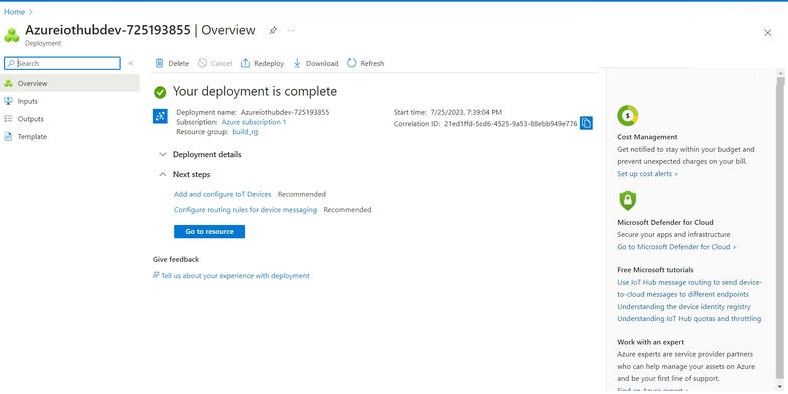Screen dimensions: 788x394
Task: Click the Work with an expert heading
Action: pyautogui.click(x=650, y=342)
